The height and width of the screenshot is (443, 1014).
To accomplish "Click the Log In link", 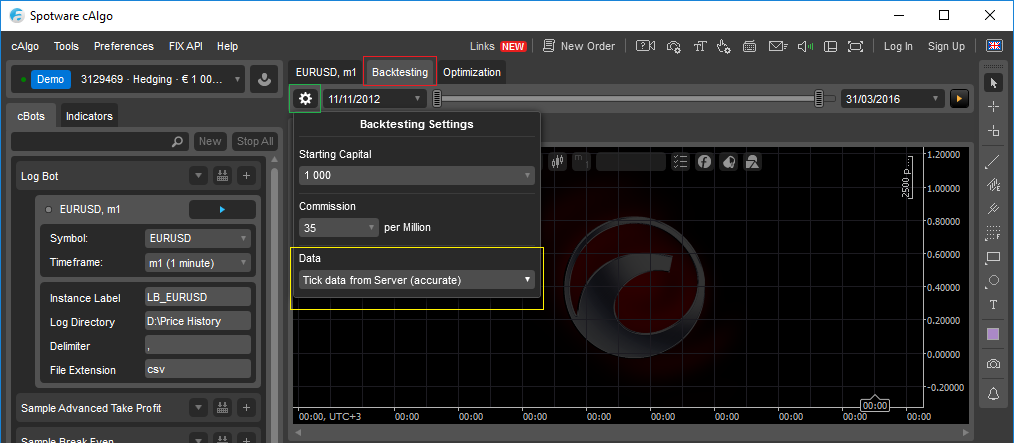I will click(898, 46).
